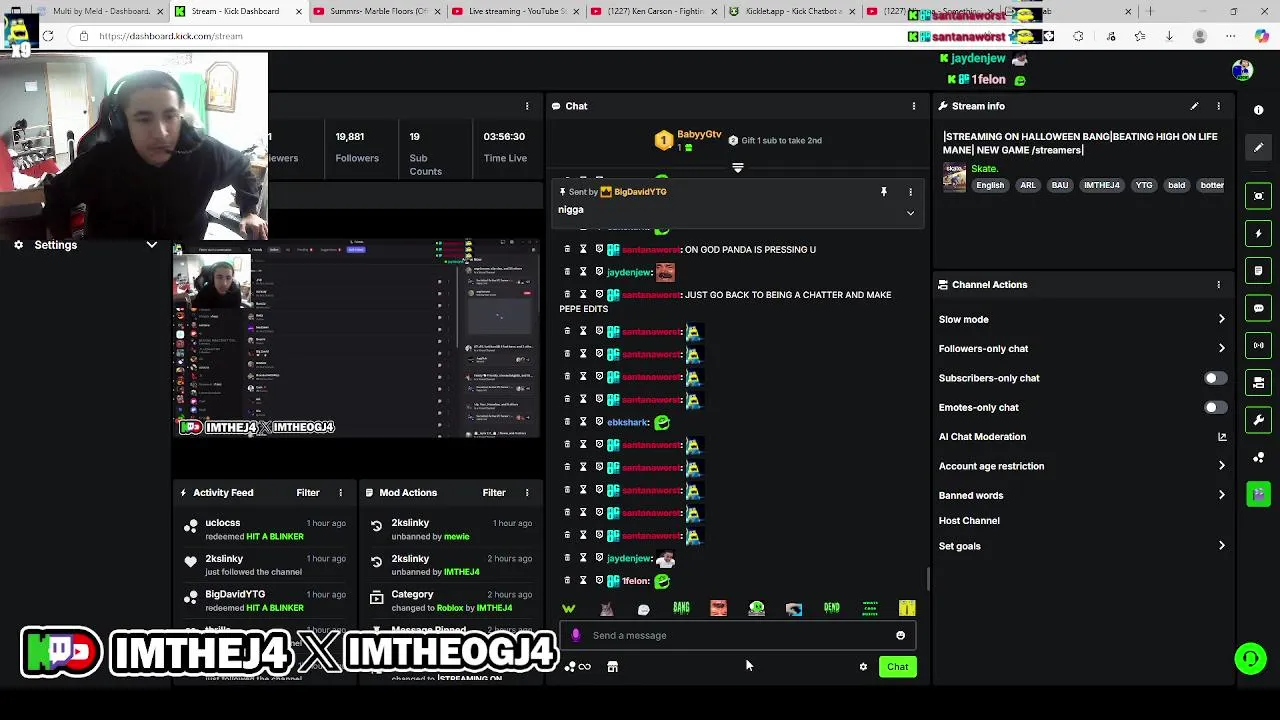Image resolution: width=1280 pixels, height=720 pixels.
Task: Open Channel Actions three-dot menu
Action: tap(1218, 285)
